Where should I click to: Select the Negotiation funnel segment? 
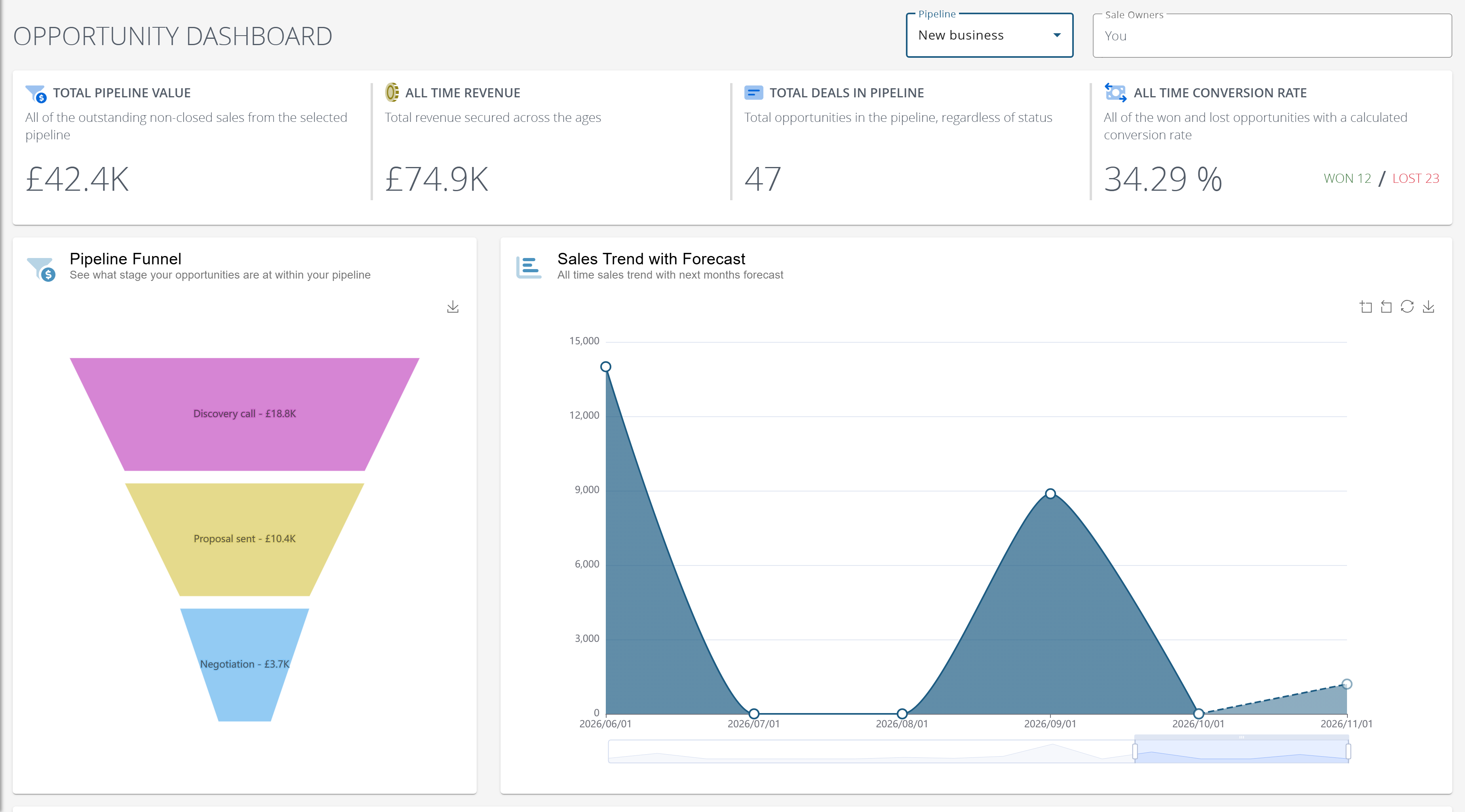pyautogui.click(x=245, y=665)
